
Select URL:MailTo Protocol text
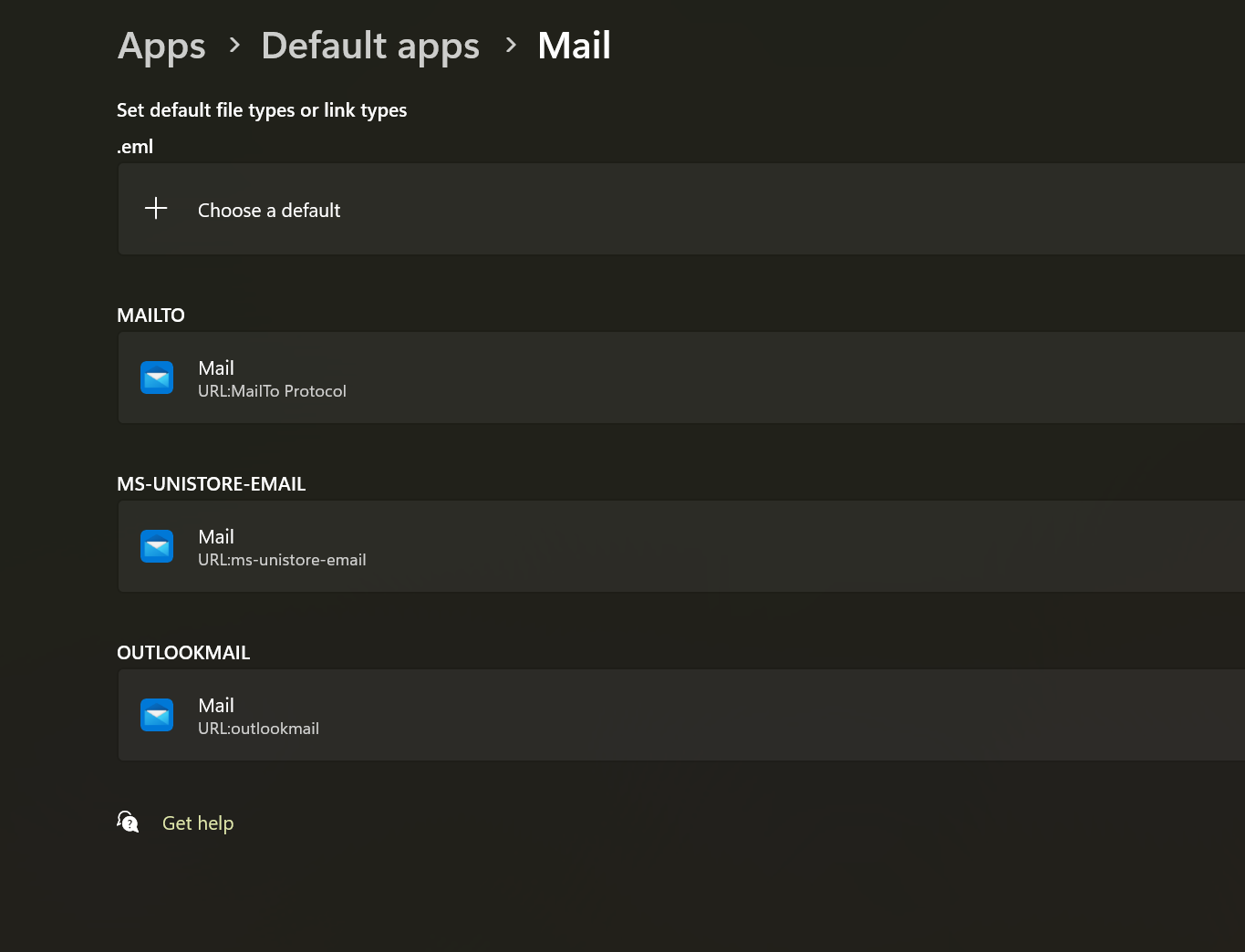pyautogui.click(x=272, y=391)
